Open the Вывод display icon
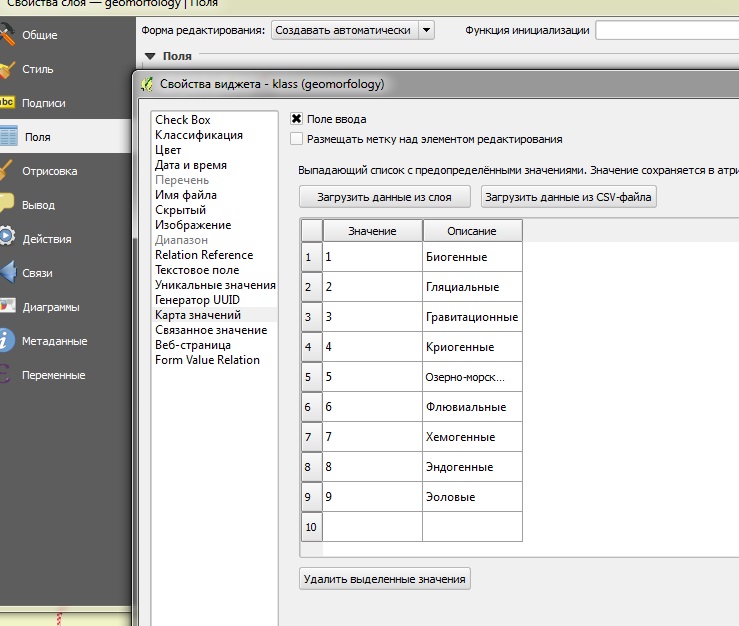Image resolution: width=739 pixels, height=626 pixels. click(8, 205)
